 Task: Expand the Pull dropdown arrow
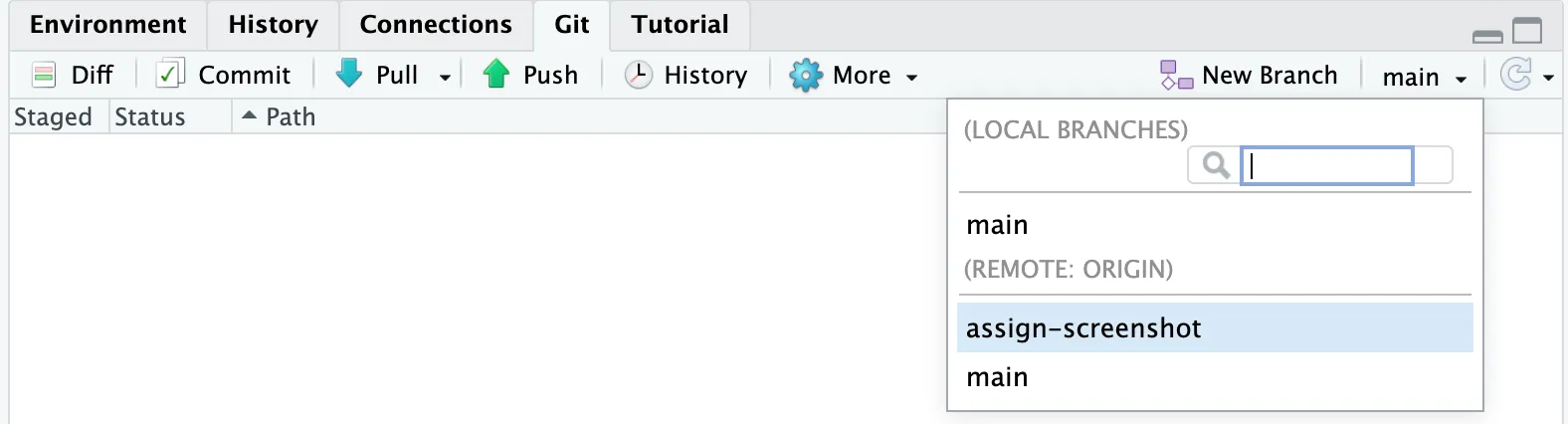(x=445, y=78)
